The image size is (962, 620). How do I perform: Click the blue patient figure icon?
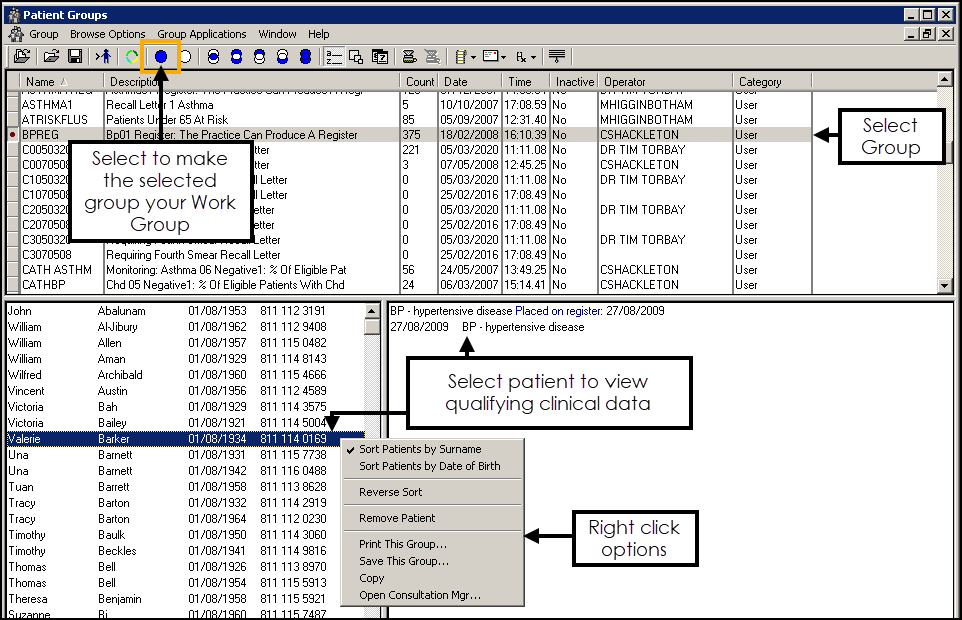coord(104,57)
